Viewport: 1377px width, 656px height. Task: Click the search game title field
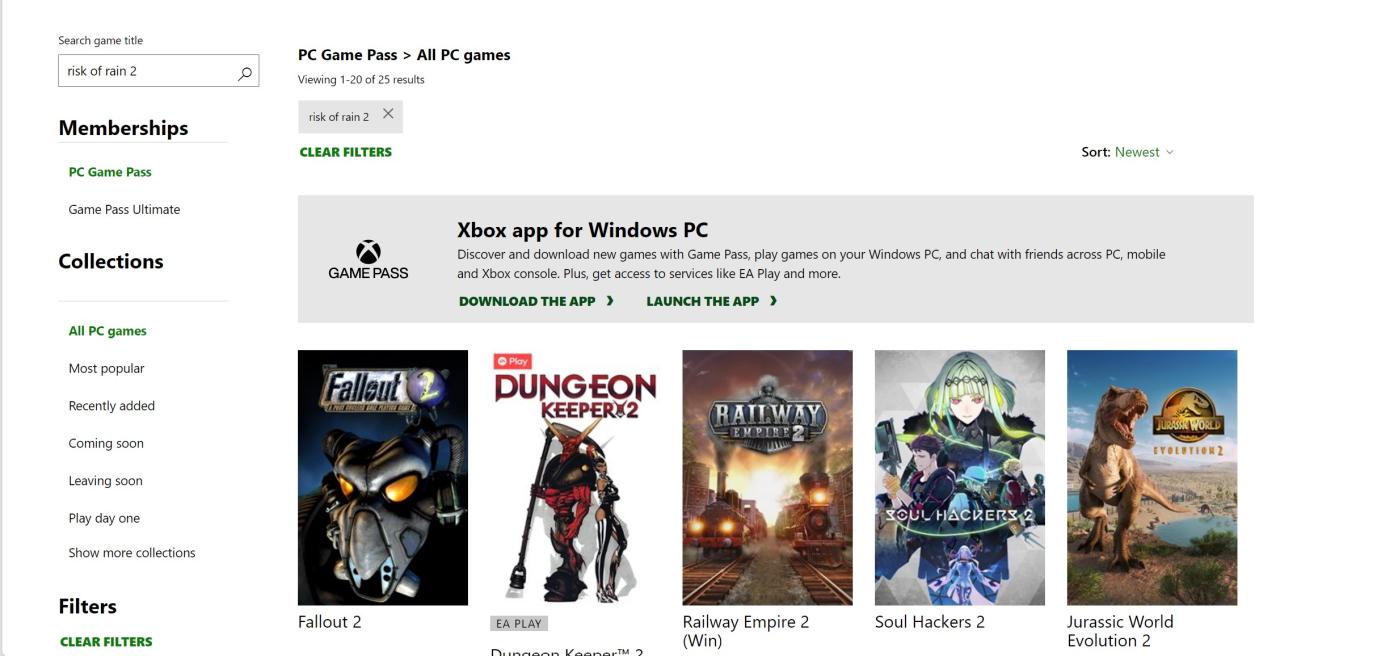click(x=148, y=72)
